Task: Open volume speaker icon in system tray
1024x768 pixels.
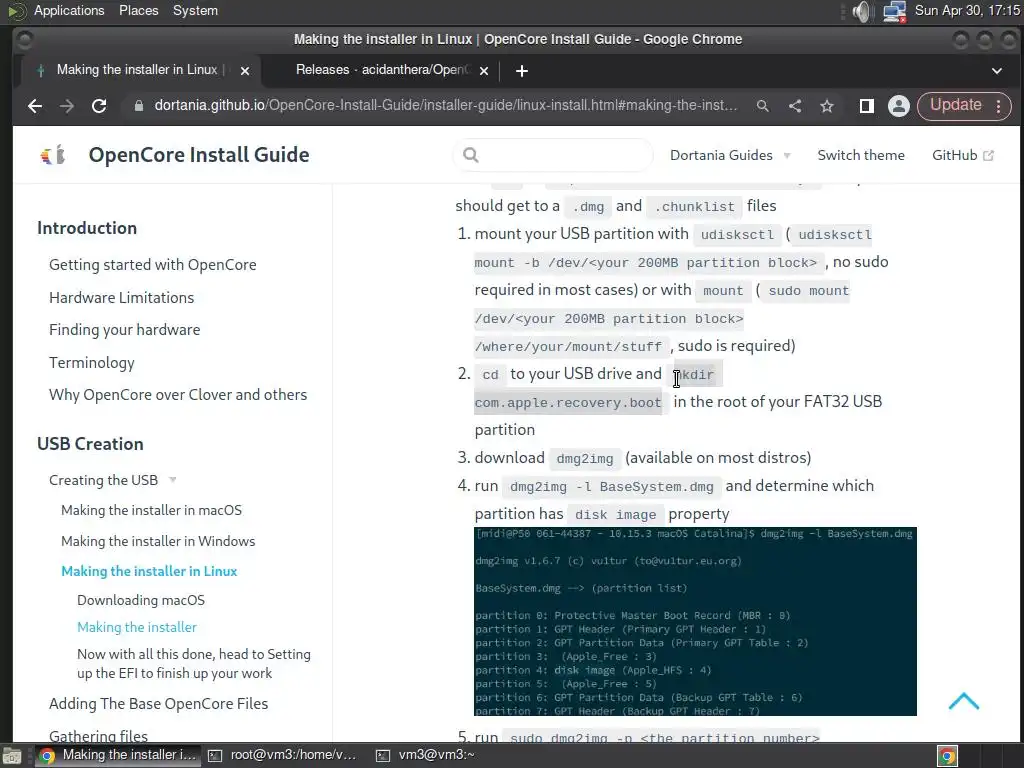Action: (x=862, y=11)
